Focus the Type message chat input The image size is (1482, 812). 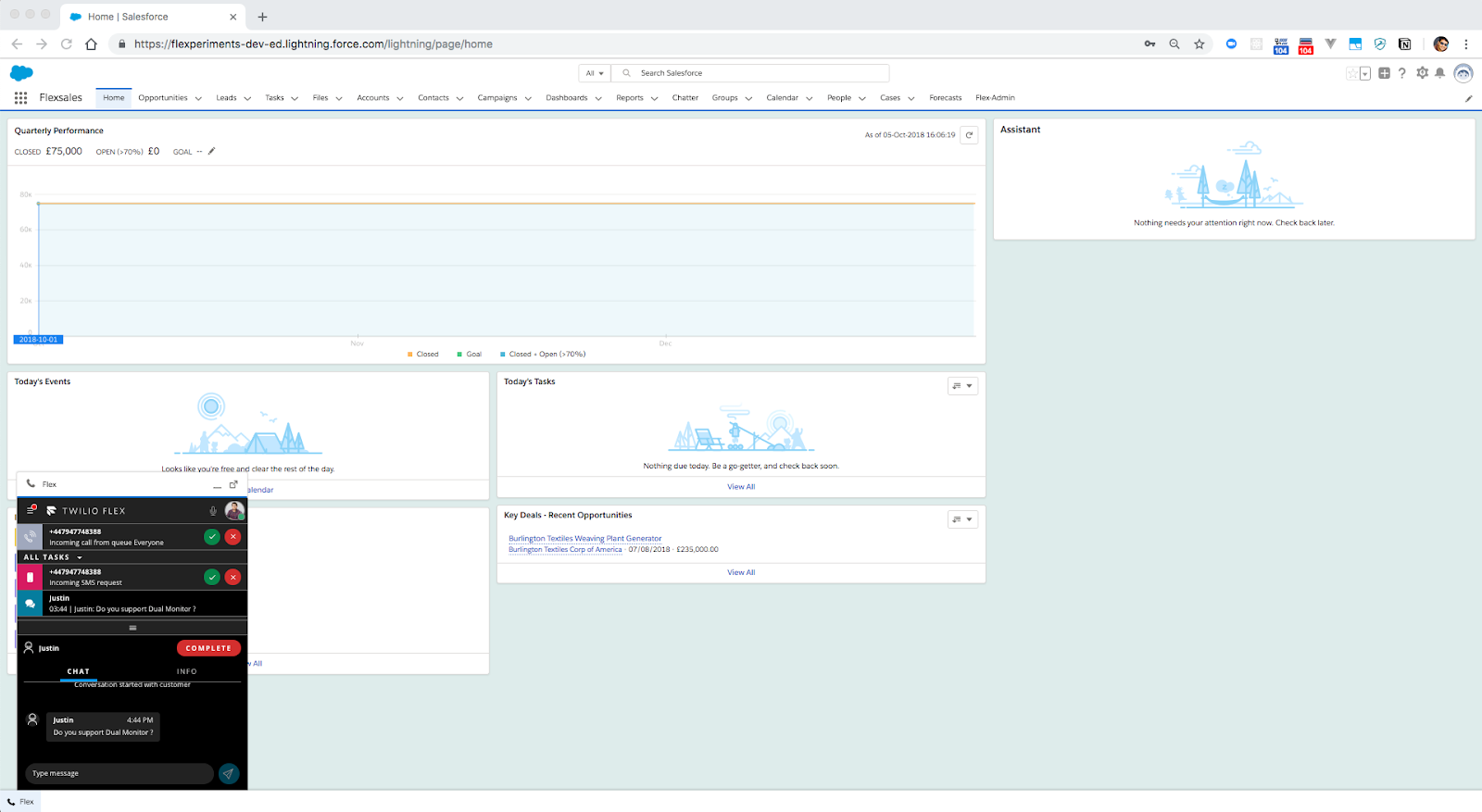click(x=119, y=773)
